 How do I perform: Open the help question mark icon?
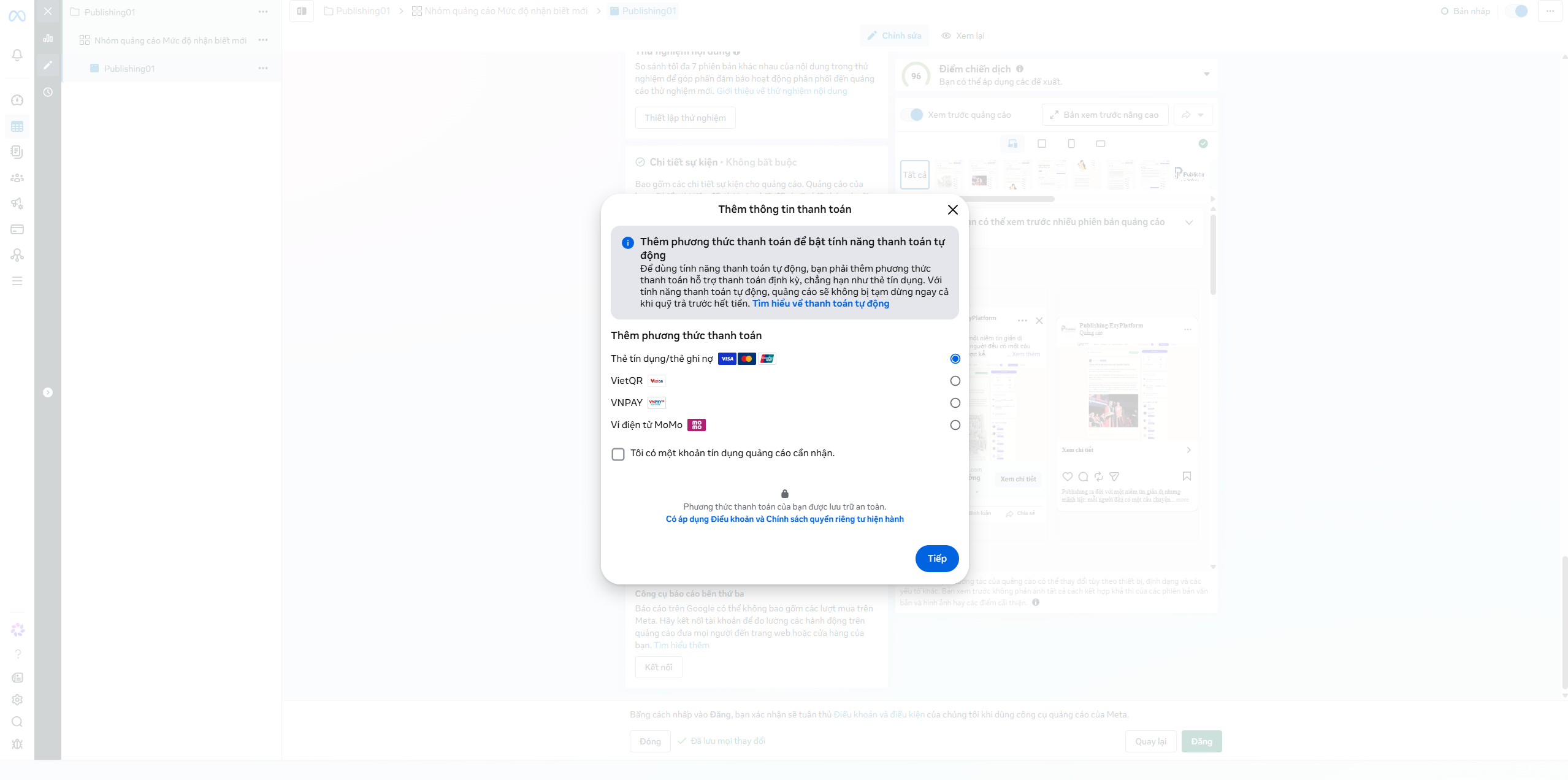[18, 654]
